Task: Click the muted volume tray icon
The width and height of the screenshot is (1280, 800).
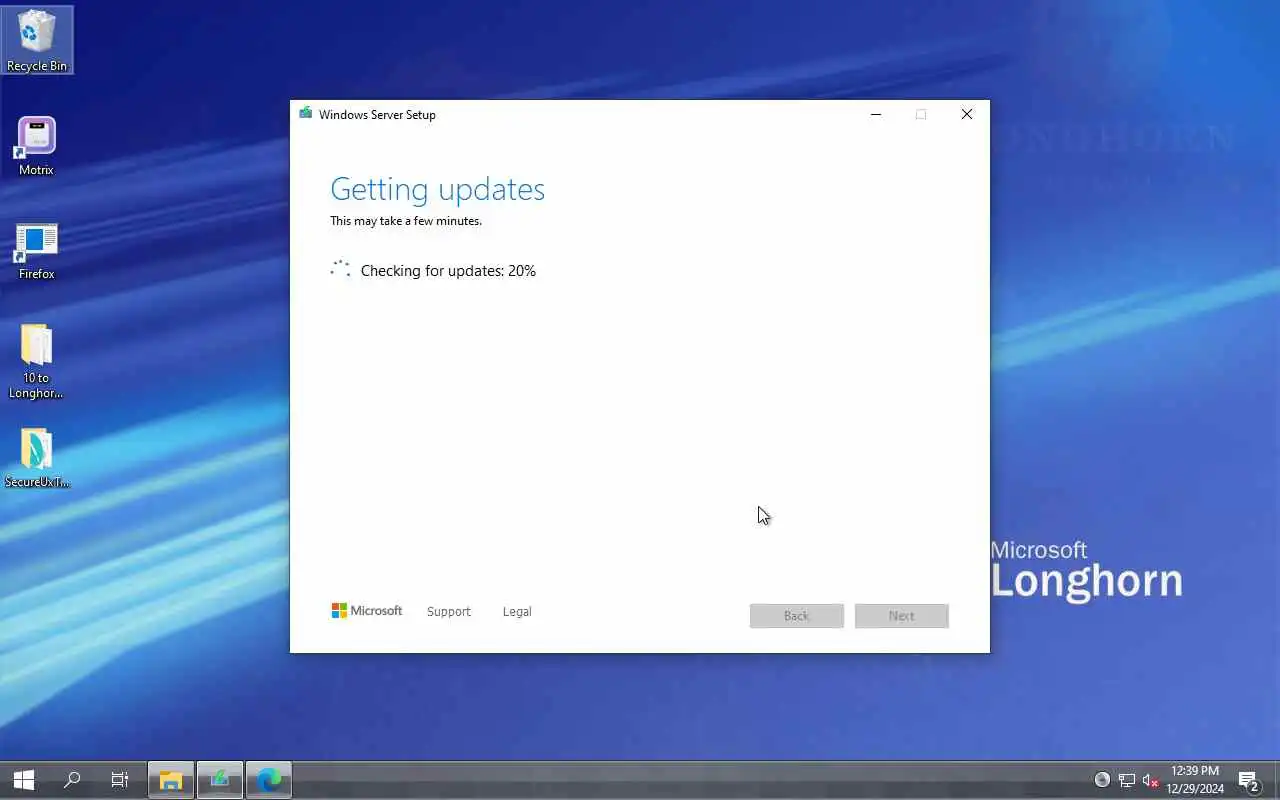Action: point(1151,780)
